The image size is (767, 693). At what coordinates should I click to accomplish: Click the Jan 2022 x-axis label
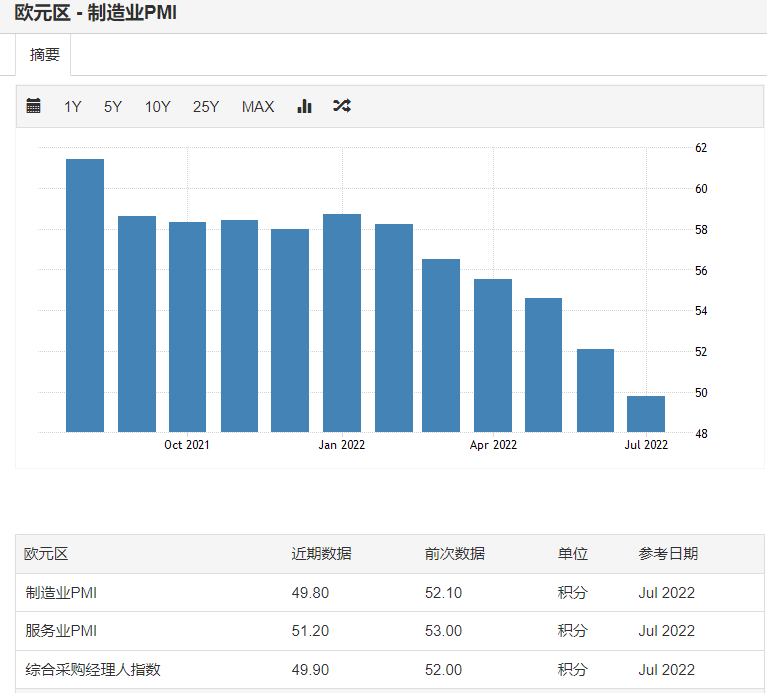coord(342,445)
